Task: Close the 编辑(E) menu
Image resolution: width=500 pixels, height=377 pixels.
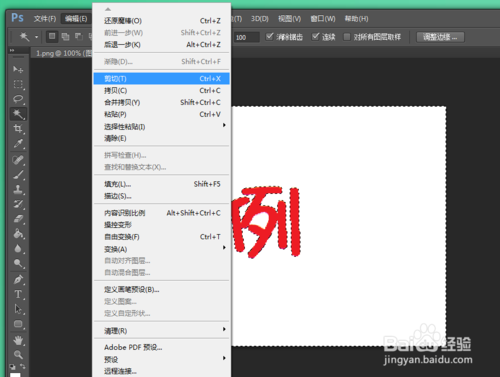Action: (x=76, y=19)
